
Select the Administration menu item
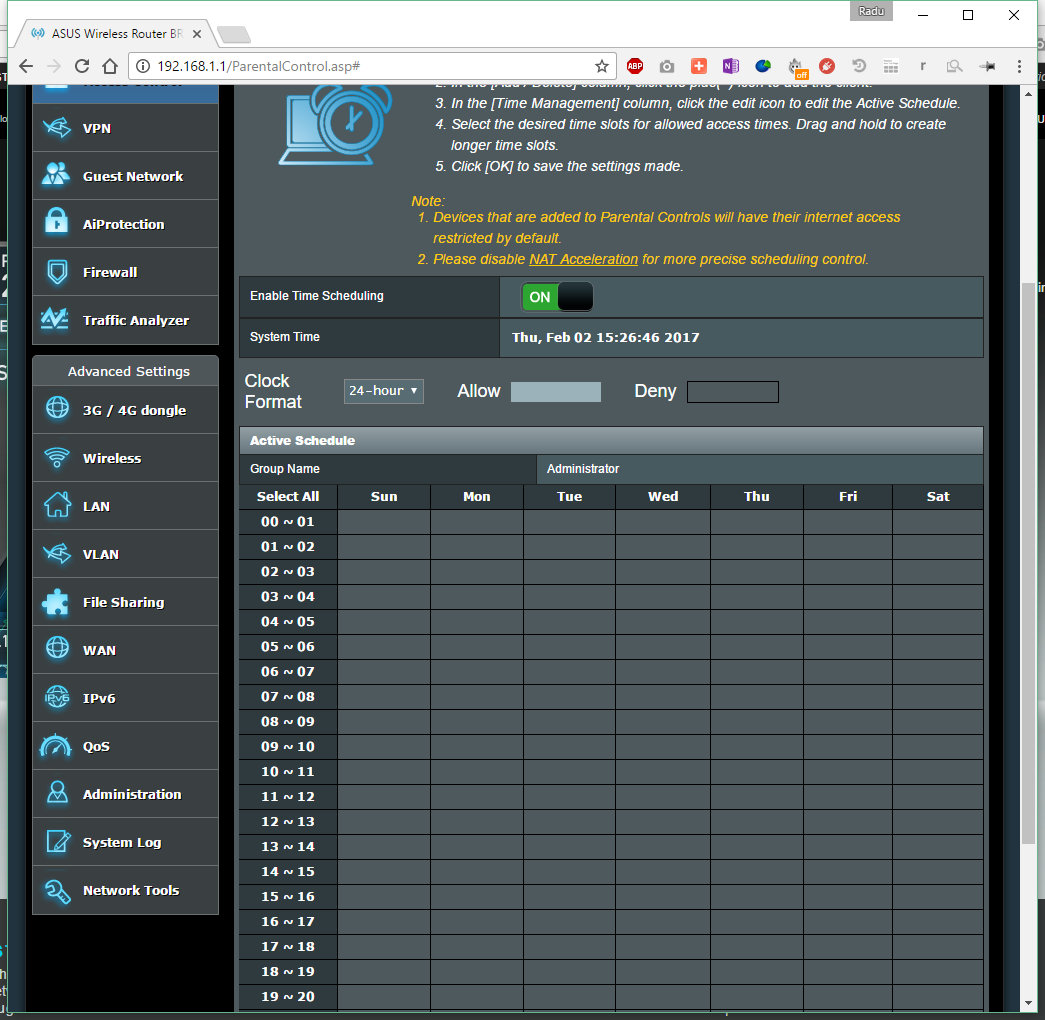(x=131, y=794)
